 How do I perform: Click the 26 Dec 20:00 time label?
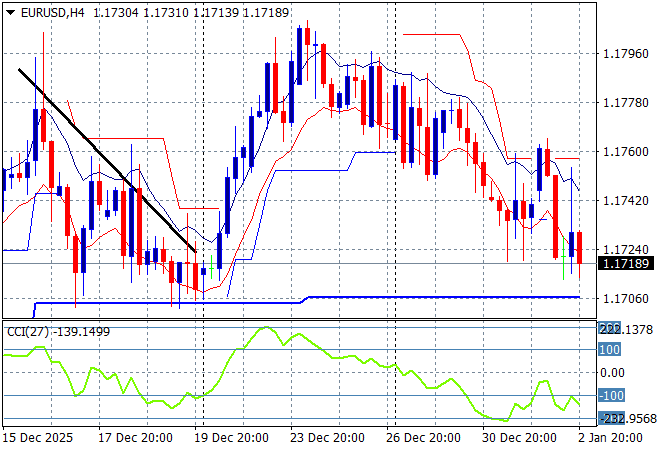click(424, 438)
